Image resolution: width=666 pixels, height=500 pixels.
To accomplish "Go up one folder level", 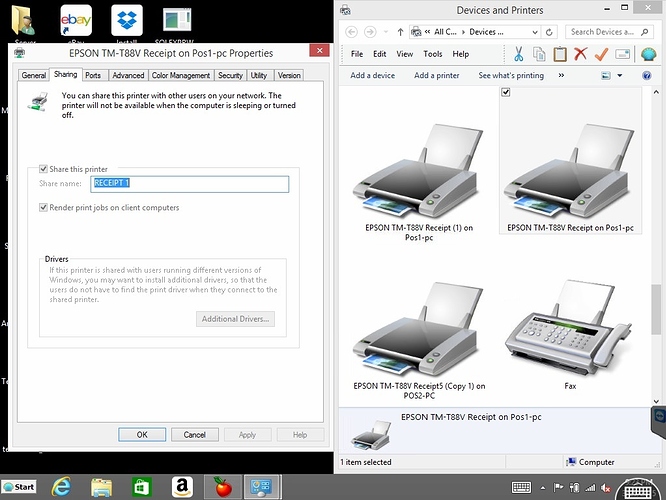I will coord(400,32).
